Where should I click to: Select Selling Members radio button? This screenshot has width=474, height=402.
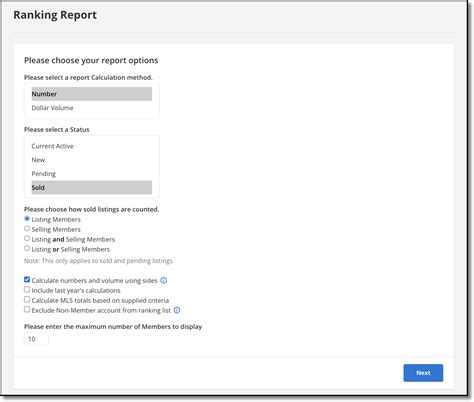click(x=27, y=229)
